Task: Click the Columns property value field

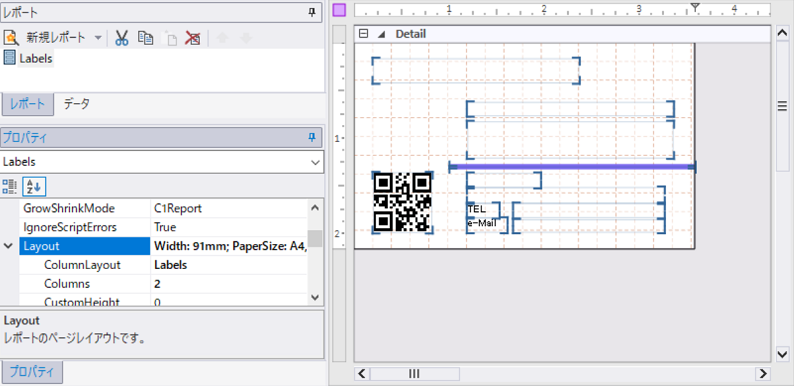Action: click(230, 284)
